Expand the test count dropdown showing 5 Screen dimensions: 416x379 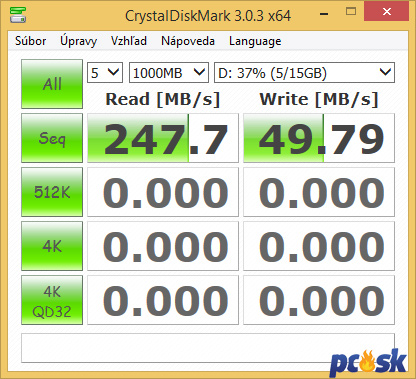(105, 72)
